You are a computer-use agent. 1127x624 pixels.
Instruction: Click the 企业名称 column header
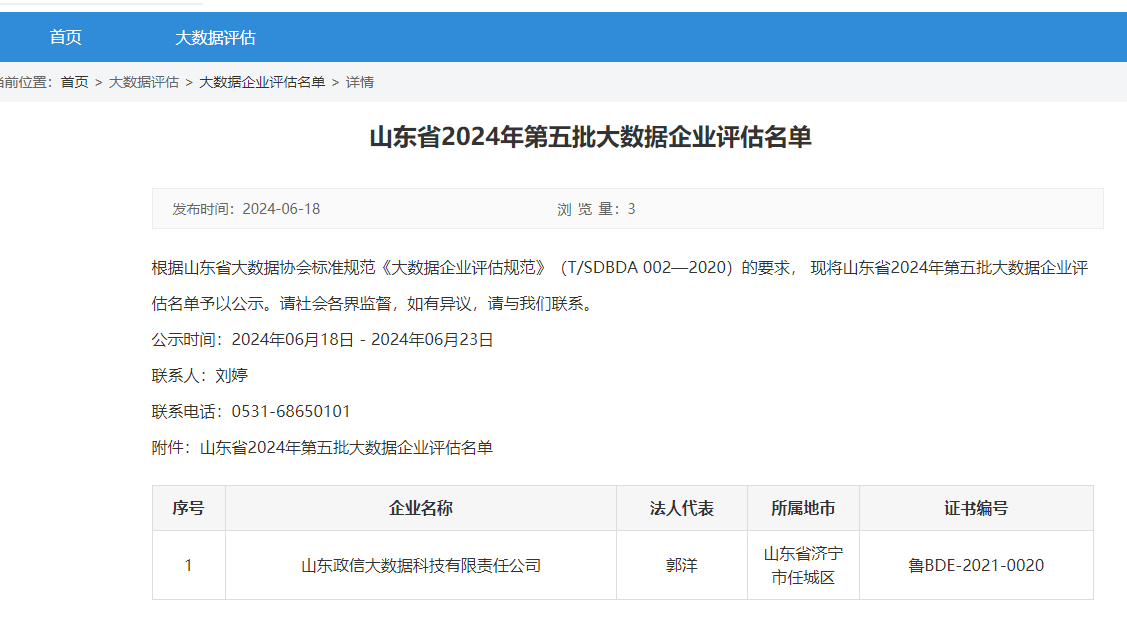click(420, 508)
